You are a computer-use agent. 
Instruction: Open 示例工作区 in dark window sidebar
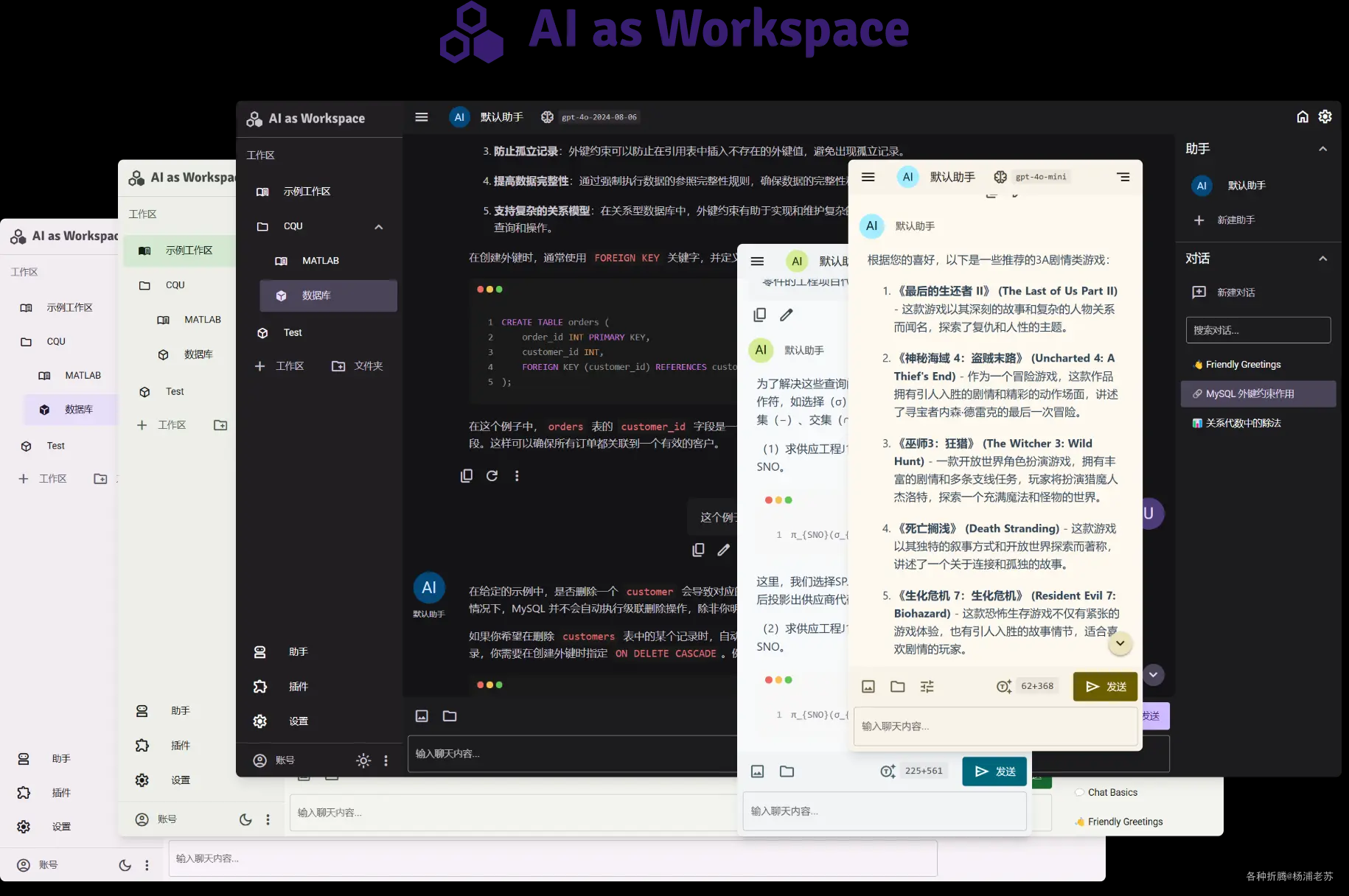pyautogui.click(x=320, y=192)
